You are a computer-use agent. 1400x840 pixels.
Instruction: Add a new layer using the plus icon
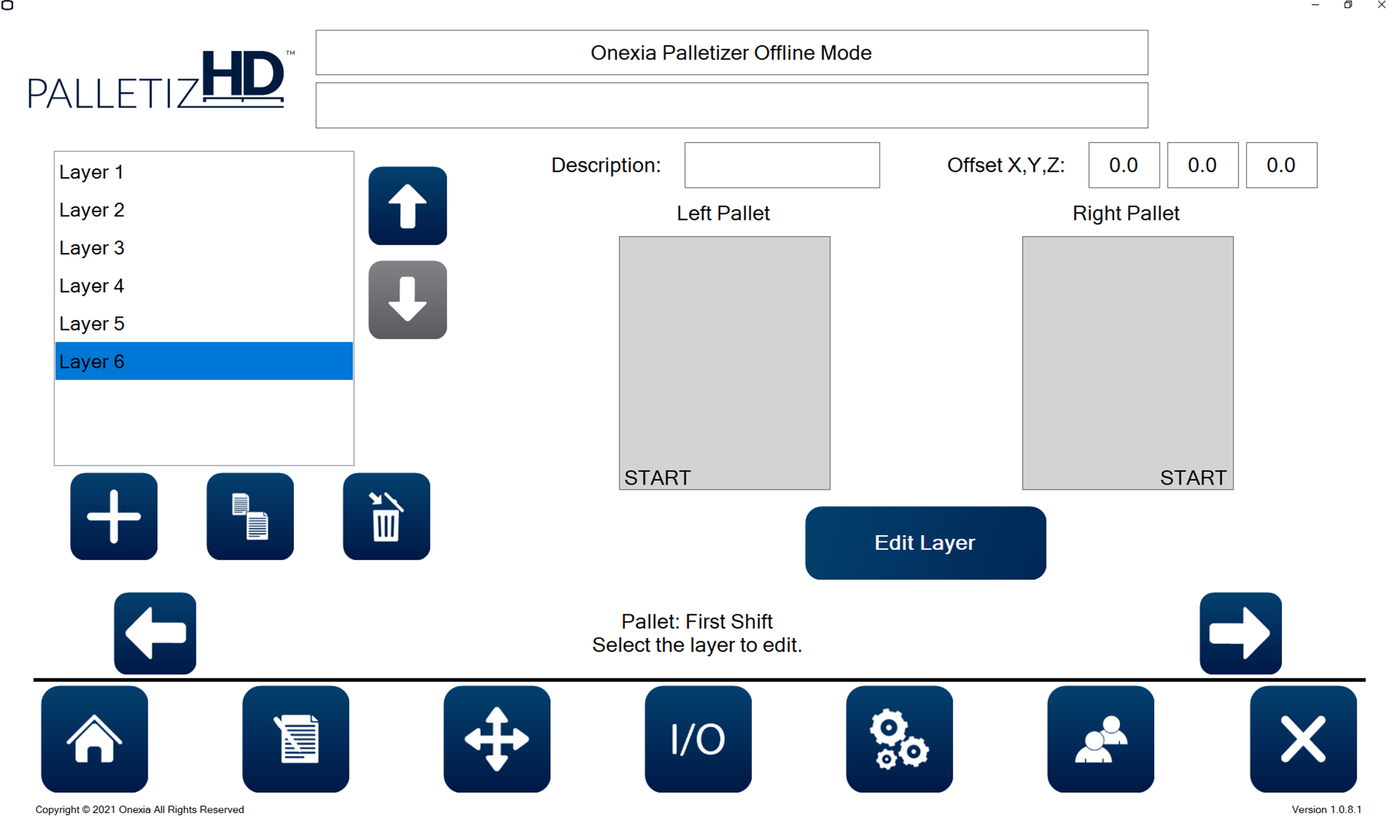point(113,516)
